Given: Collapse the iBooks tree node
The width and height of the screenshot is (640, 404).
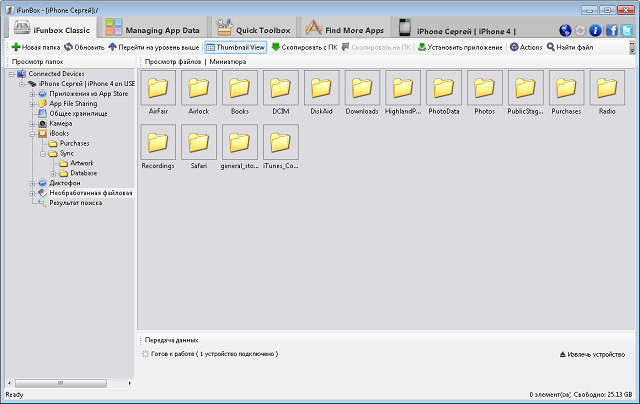Looking at the screenshot, I should coord(32,134).
